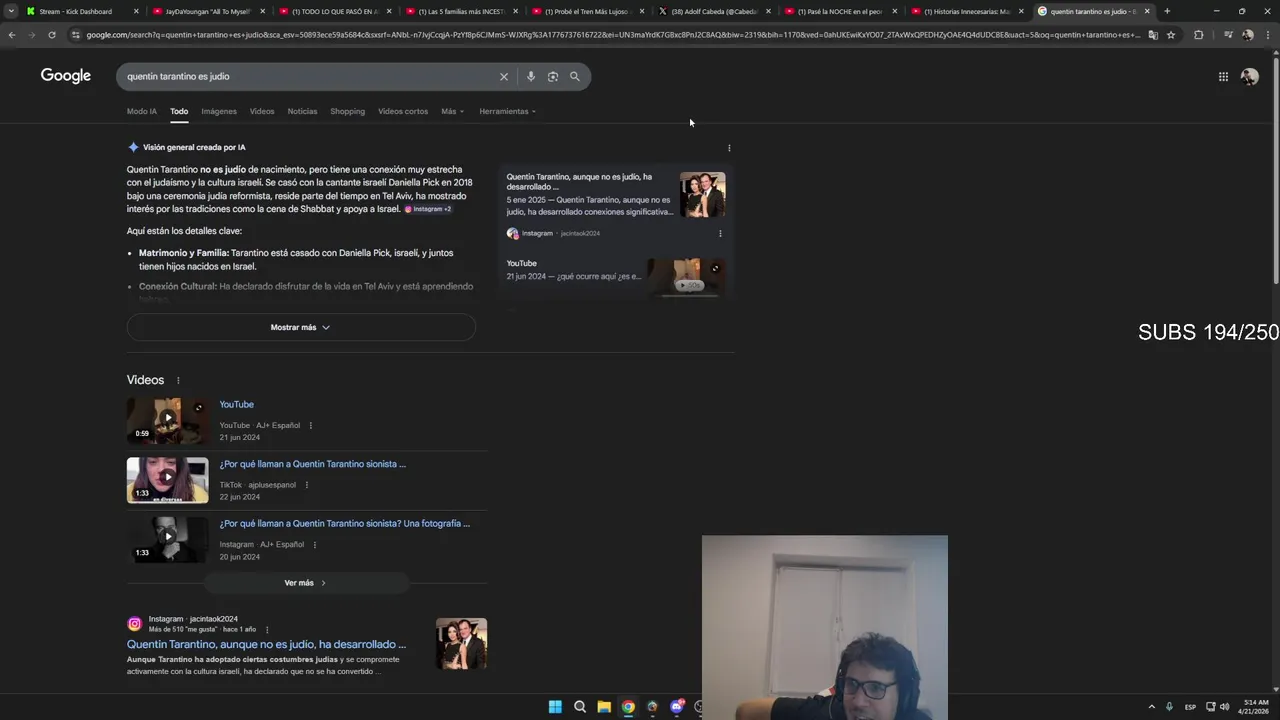Open Quentin Tarantino, aunque no es judío result
The image size is (1280, 720).
[x=266, y=644]
